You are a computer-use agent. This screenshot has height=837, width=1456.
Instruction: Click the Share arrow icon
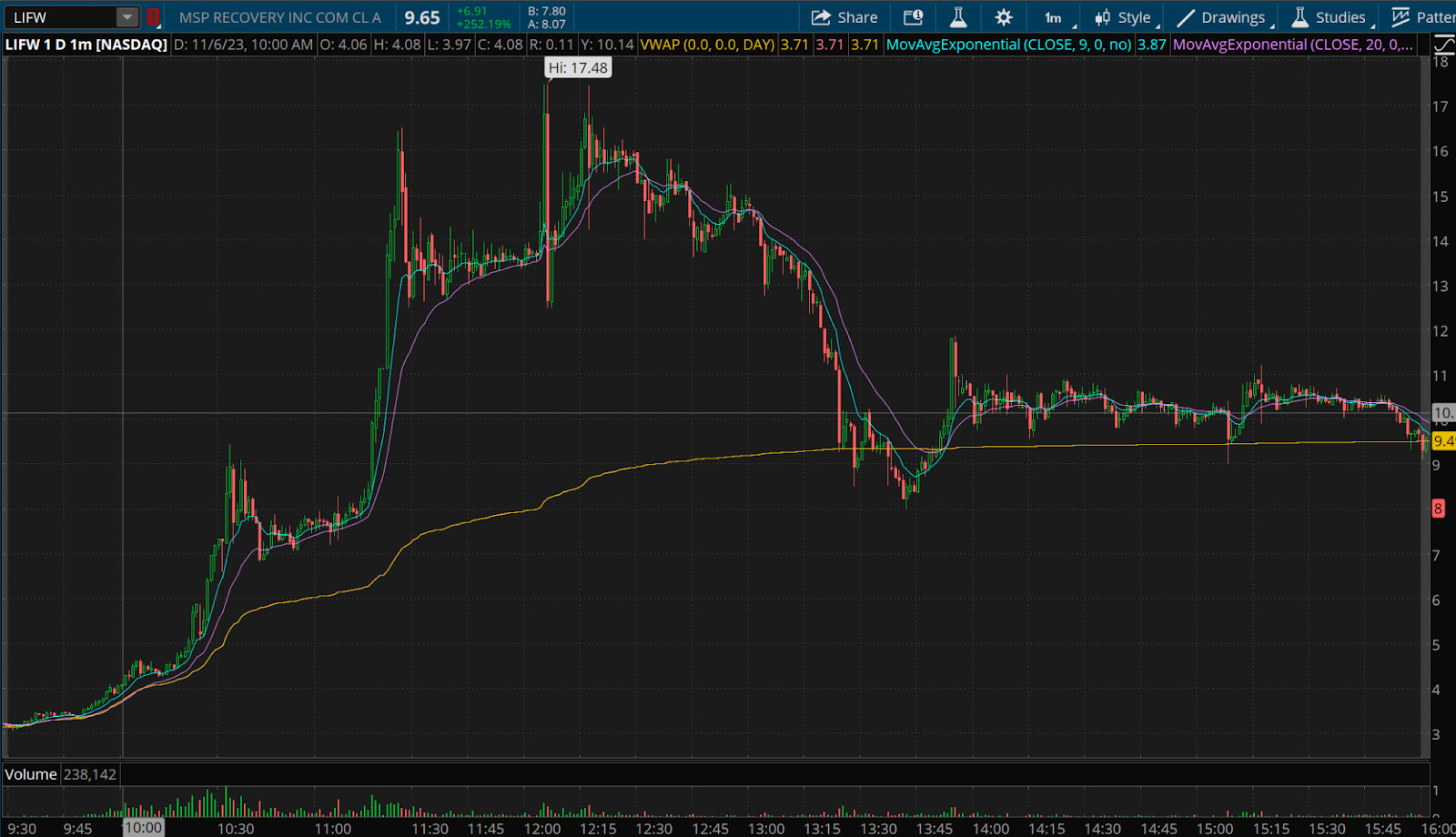coord(821,17)
